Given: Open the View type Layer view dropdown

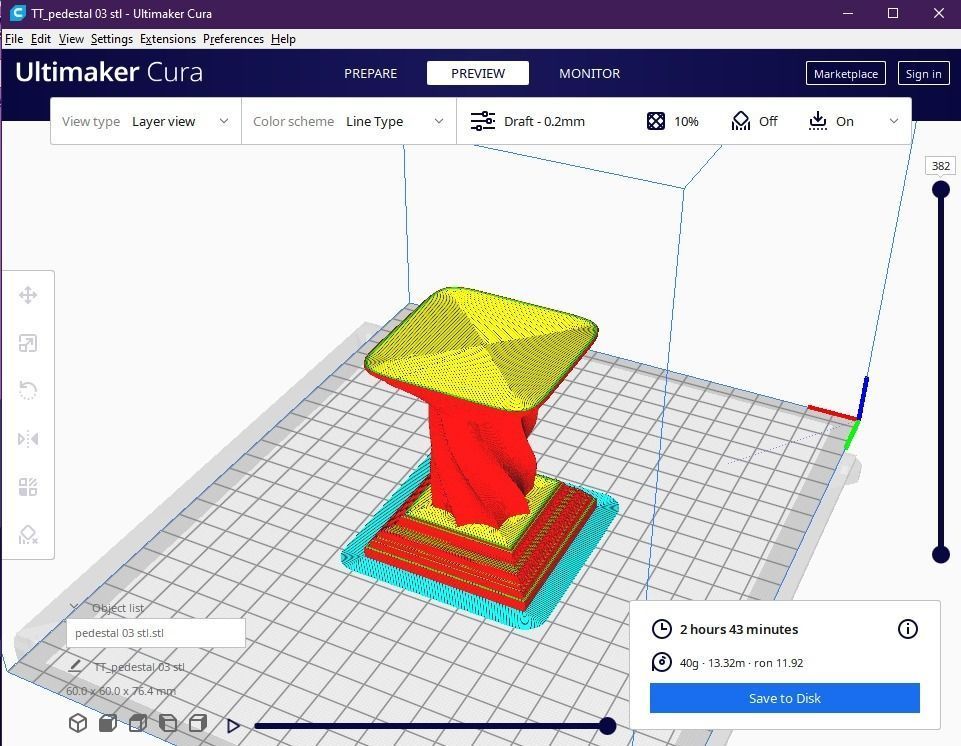Looking at the screenshot, I should [145, 121].
